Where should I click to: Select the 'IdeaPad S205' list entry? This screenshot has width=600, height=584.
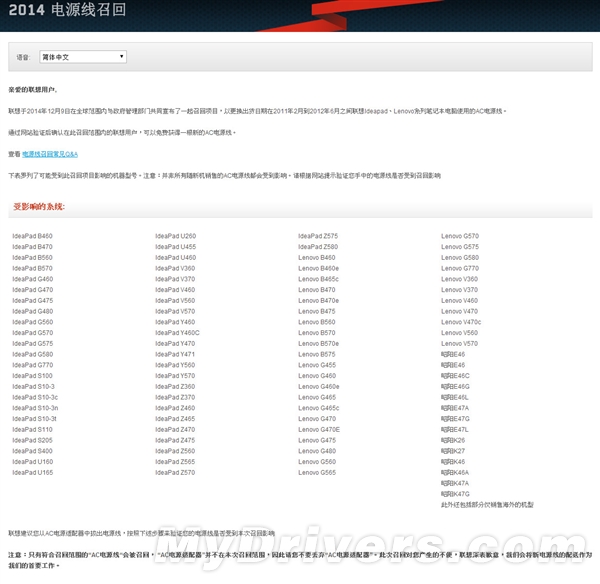click(33, 440)
